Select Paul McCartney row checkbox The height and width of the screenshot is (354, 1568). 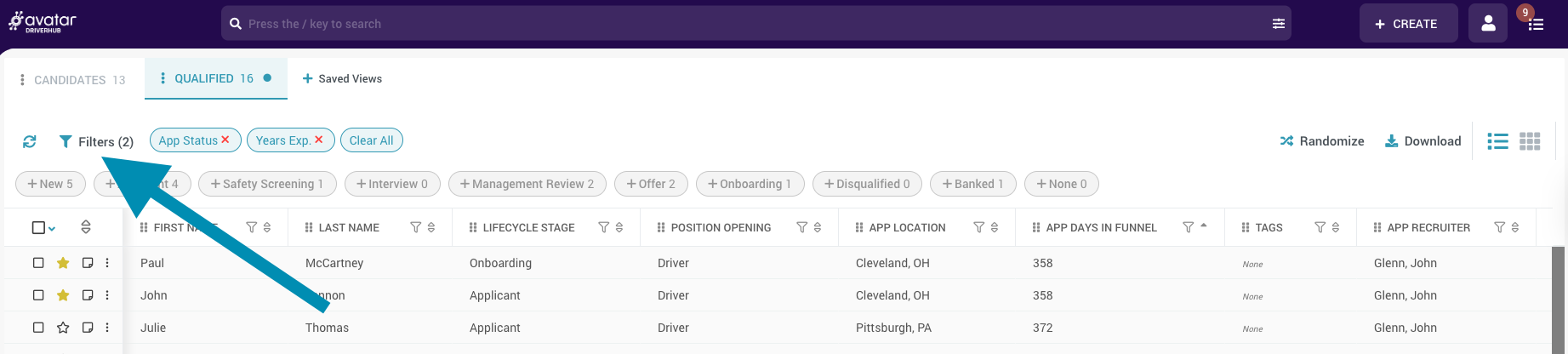38,263
